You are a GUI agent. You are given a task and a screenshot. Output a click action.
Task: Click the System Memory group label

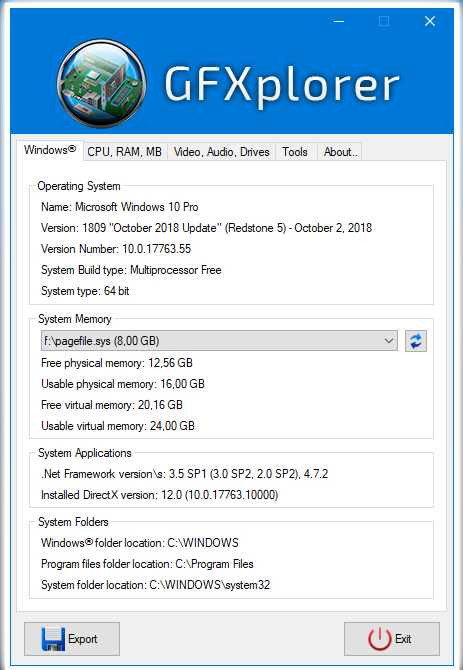[75, 319]
